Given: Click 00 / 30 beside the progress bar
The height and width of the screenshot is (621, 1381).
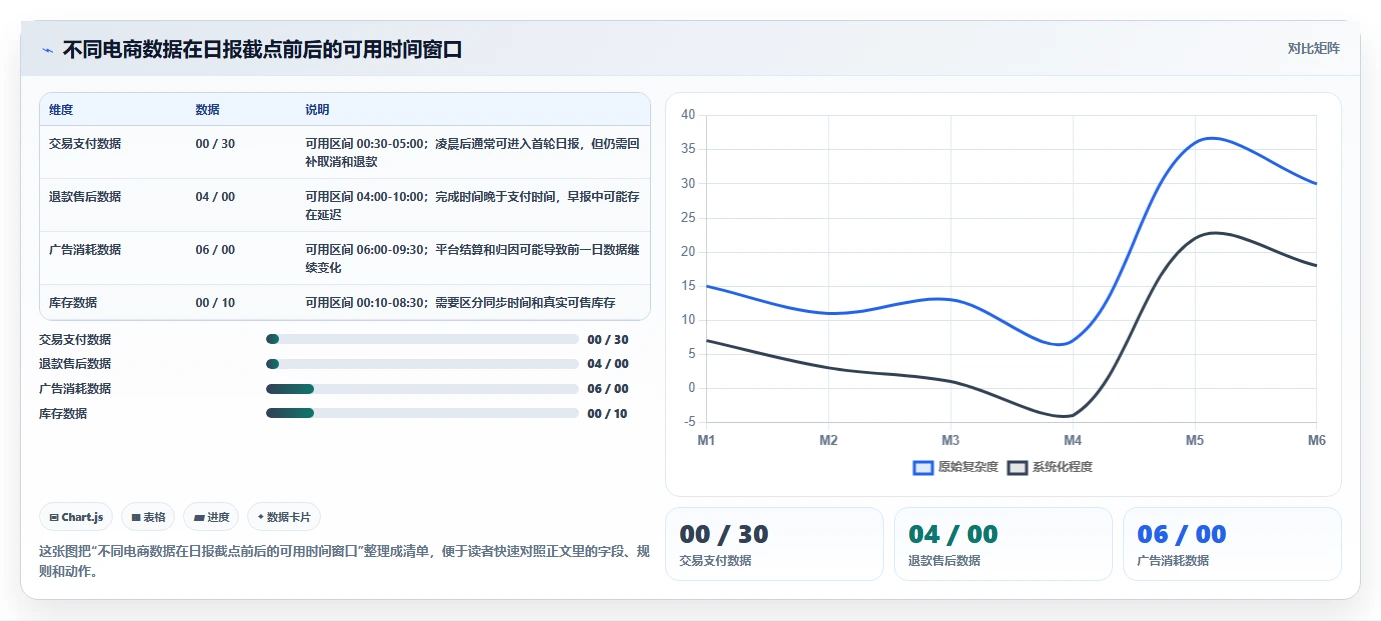Looking at the screenshot, I should [x=608, y=340].
